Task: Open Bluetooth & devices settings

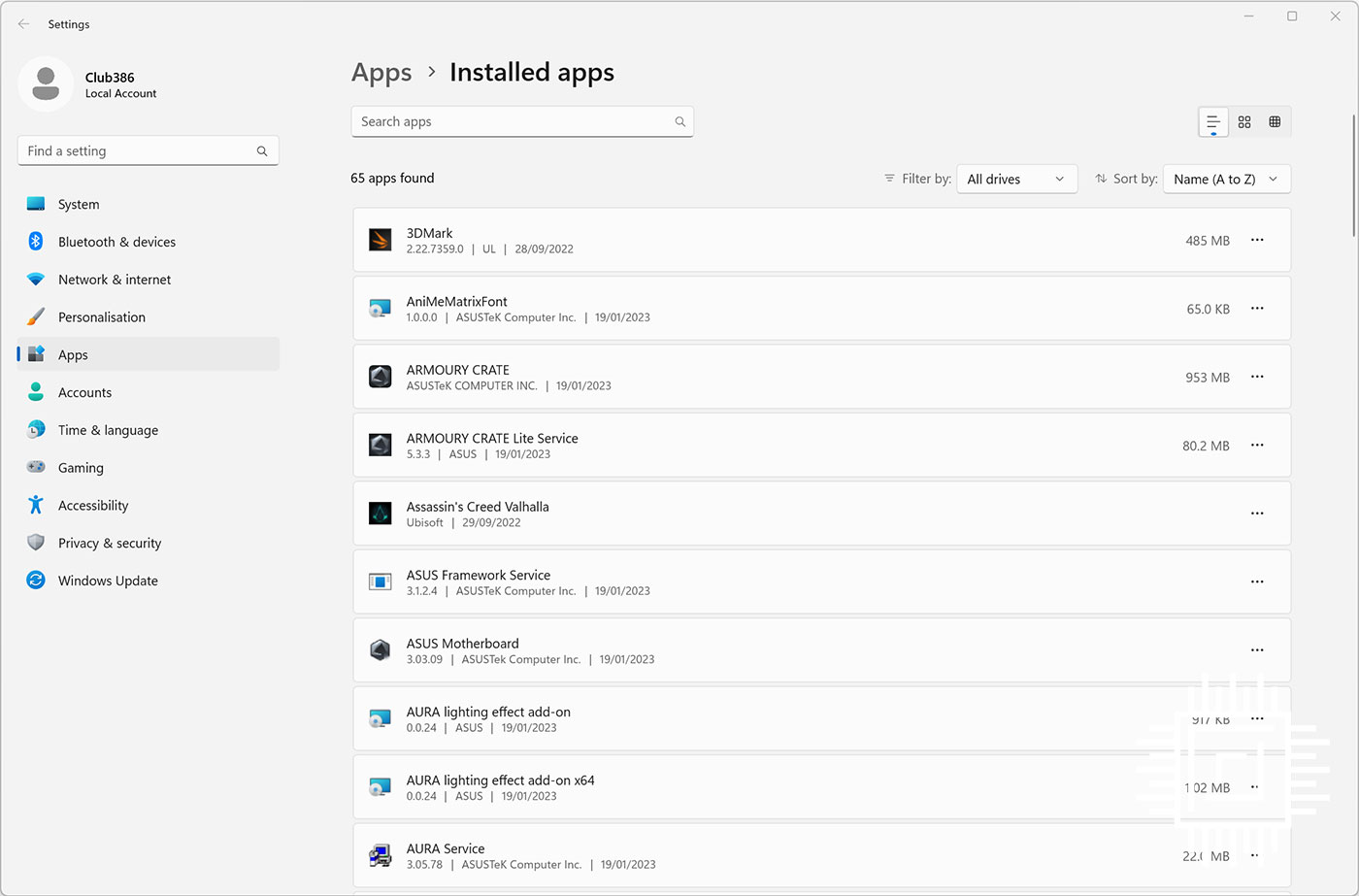Action: 148,242
